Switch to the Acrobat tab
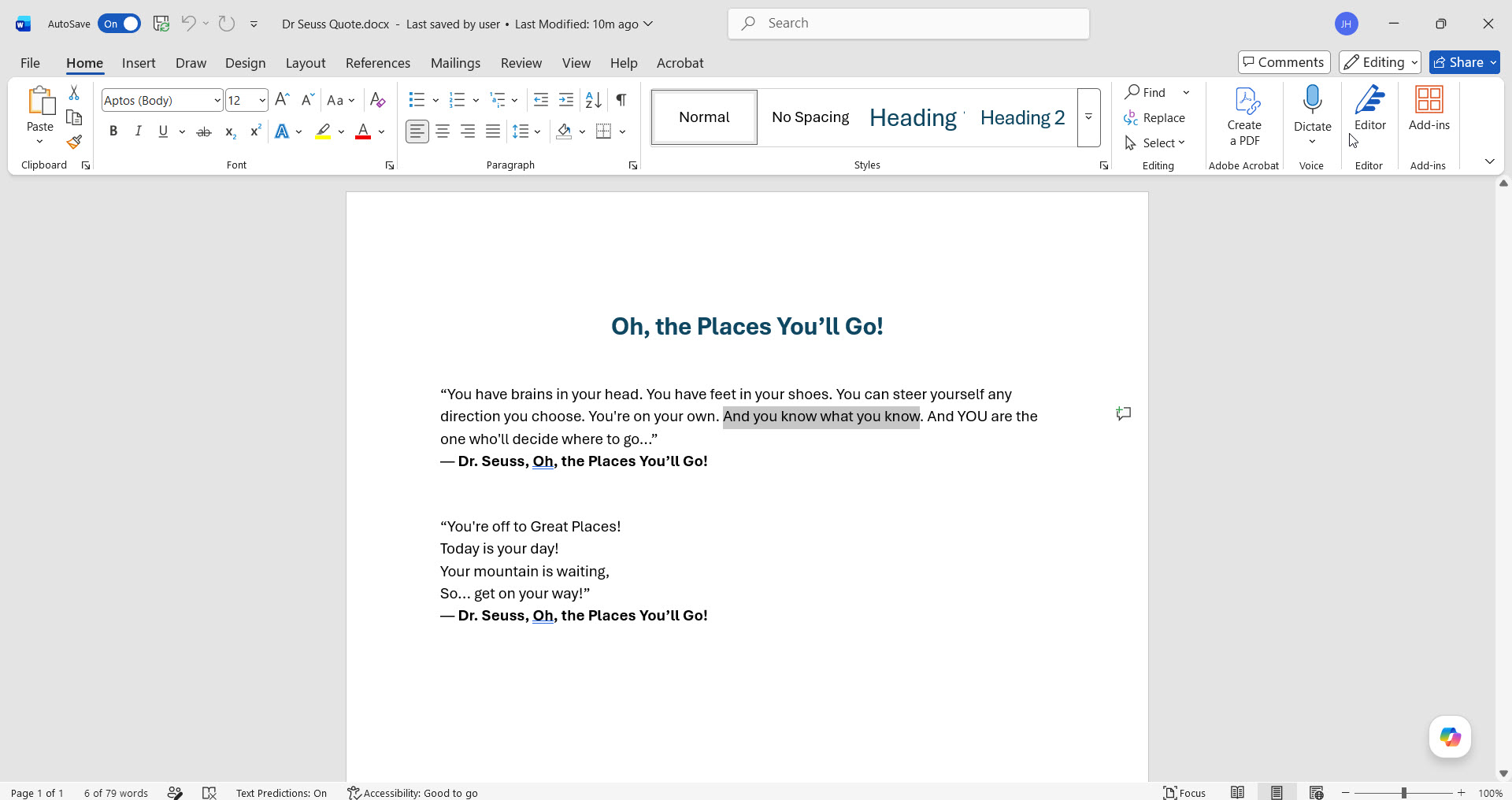 pyautogui.click(x=680, y=63)
